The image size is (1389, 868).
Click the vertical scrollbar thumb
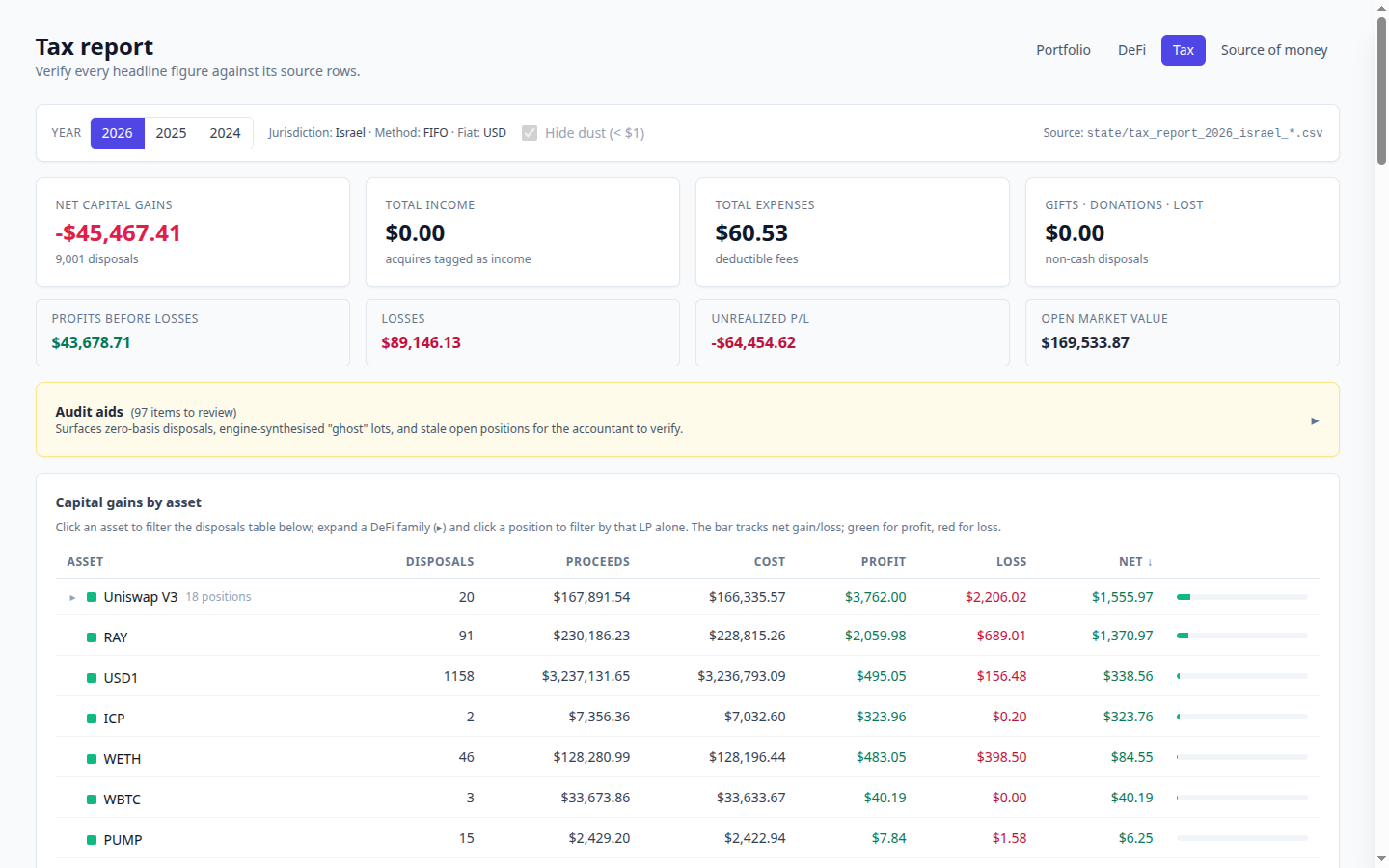pyautogui.click(x=1381, y=91)
